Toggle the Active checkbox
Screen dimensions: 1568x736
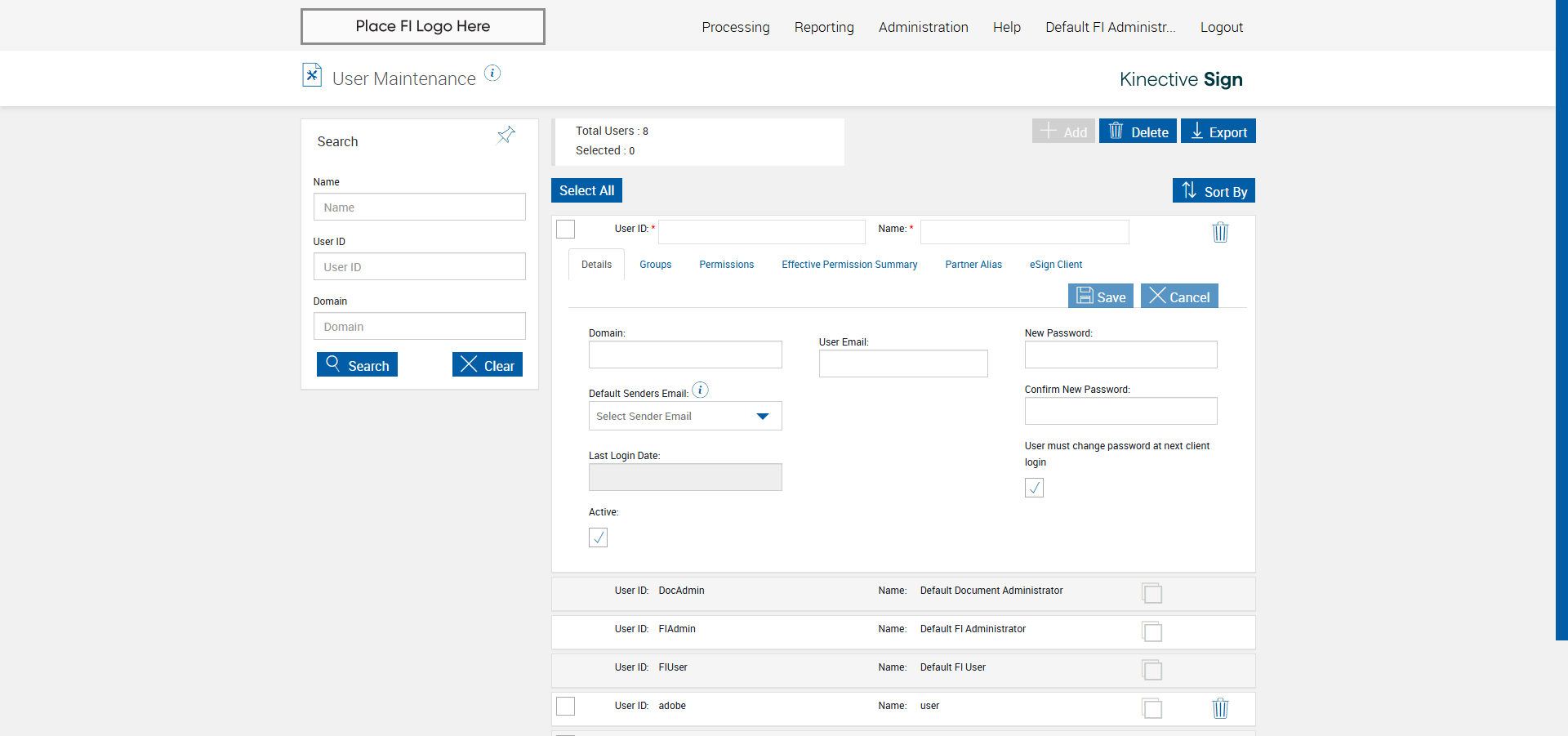[x=599, y=538]
